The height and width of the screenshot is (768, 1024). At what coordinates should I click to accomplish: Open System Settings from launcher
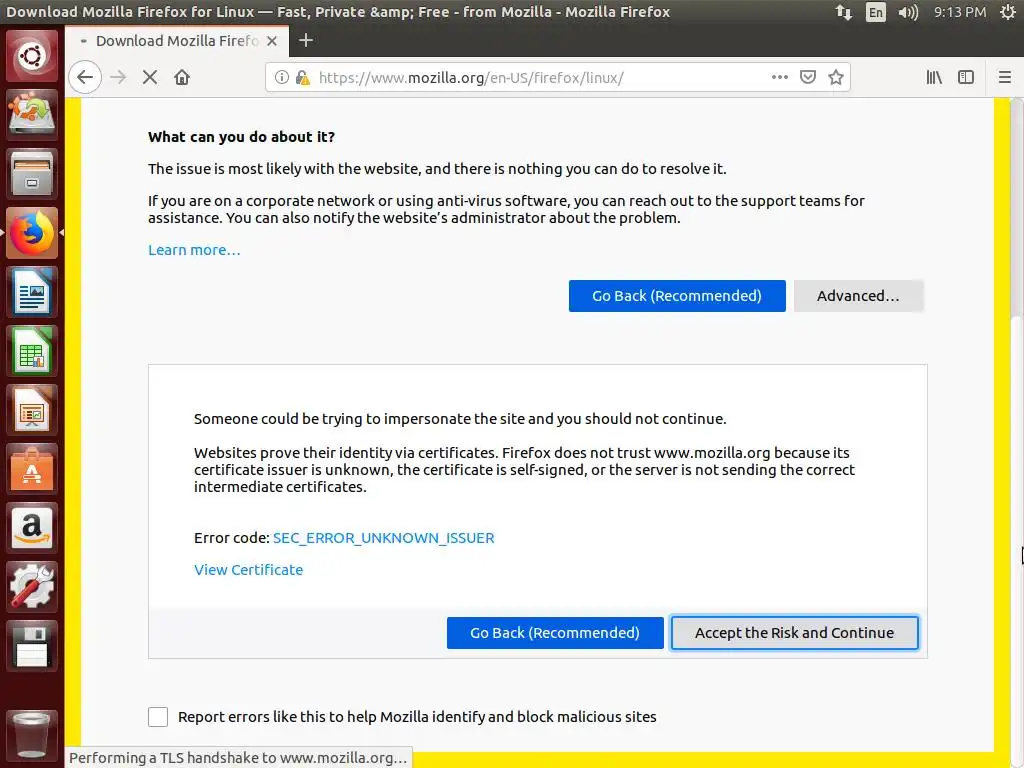tap(32, 587)
